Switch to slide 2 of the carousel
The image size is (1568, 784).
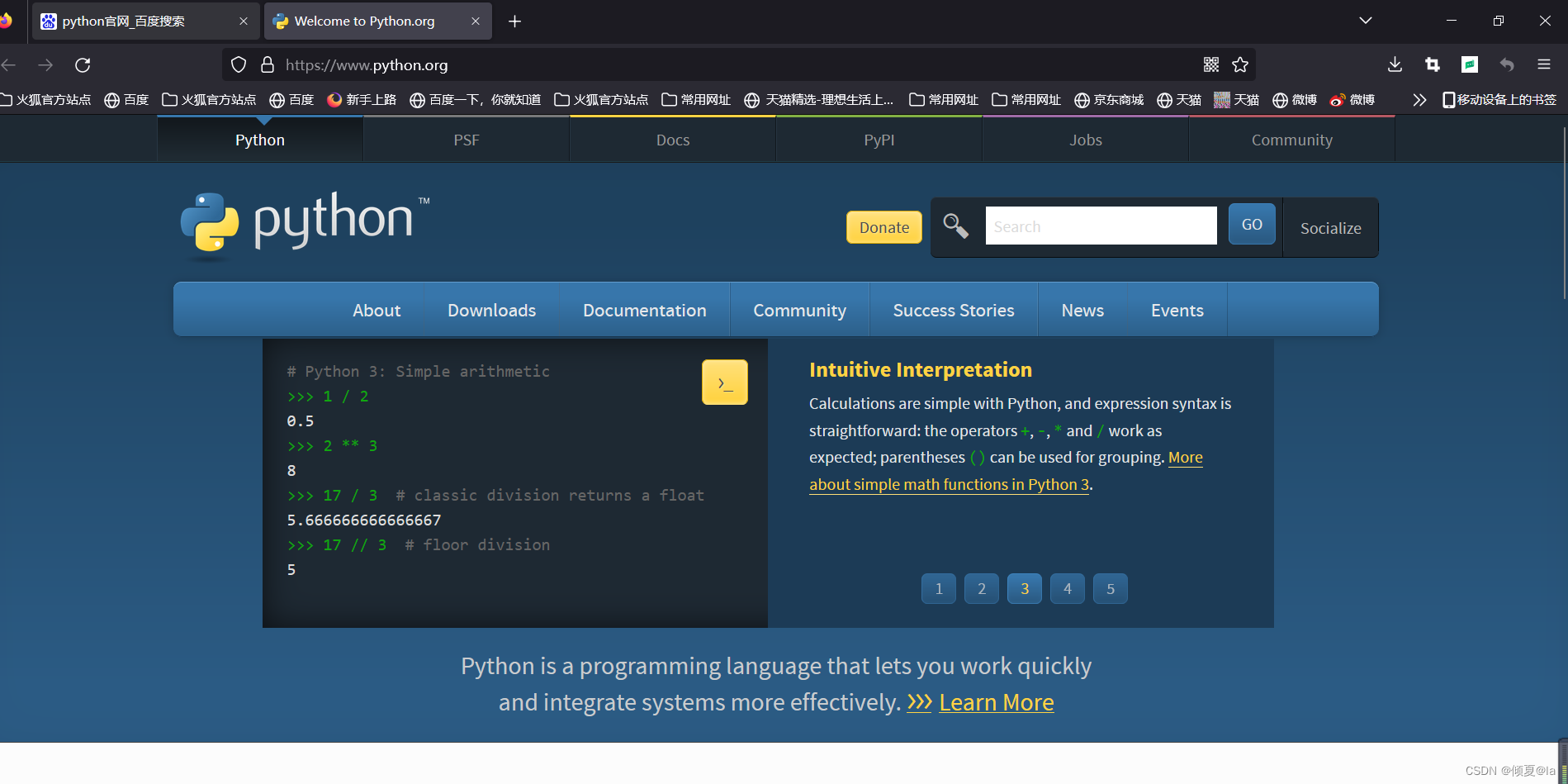pyautogui.click(x=982, y=589)
